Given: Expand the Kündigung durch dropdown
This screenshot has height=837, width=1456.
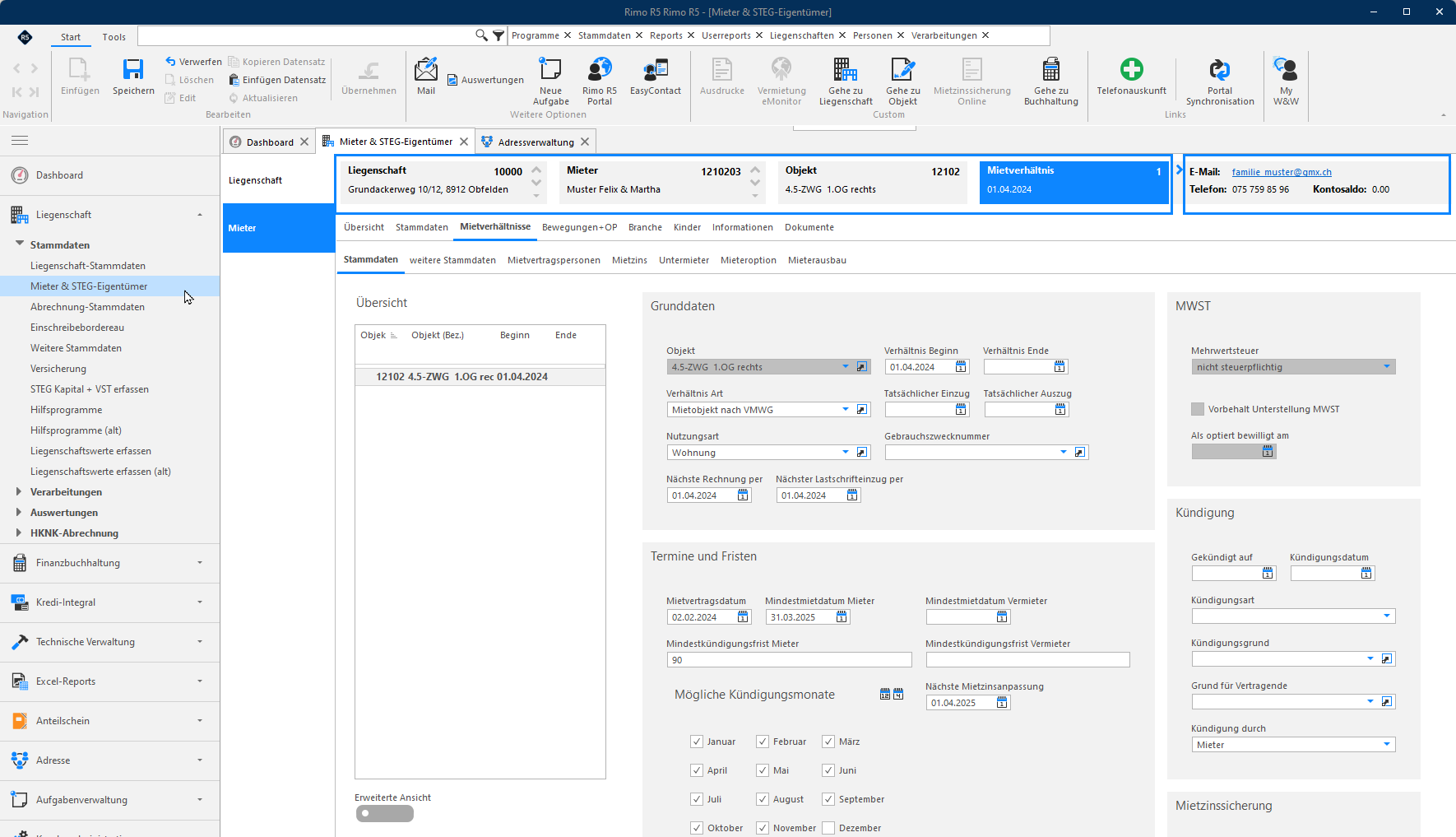Looking at the screenshot, I should pyautogui.click(x=1387, y=745).
